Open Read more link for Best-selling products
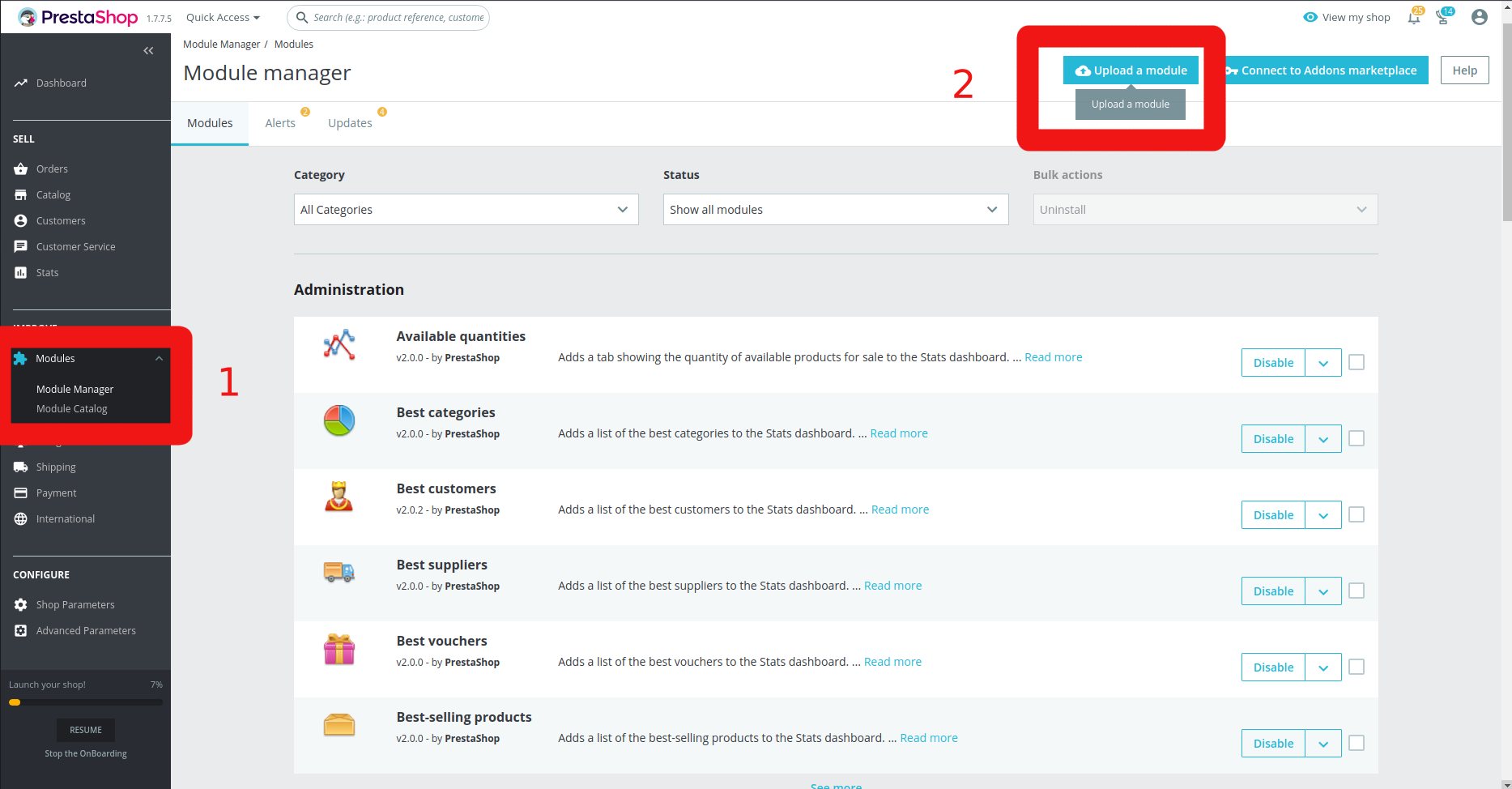The width and height of the screenshot is (1512, 789). (x=928, y=738)
